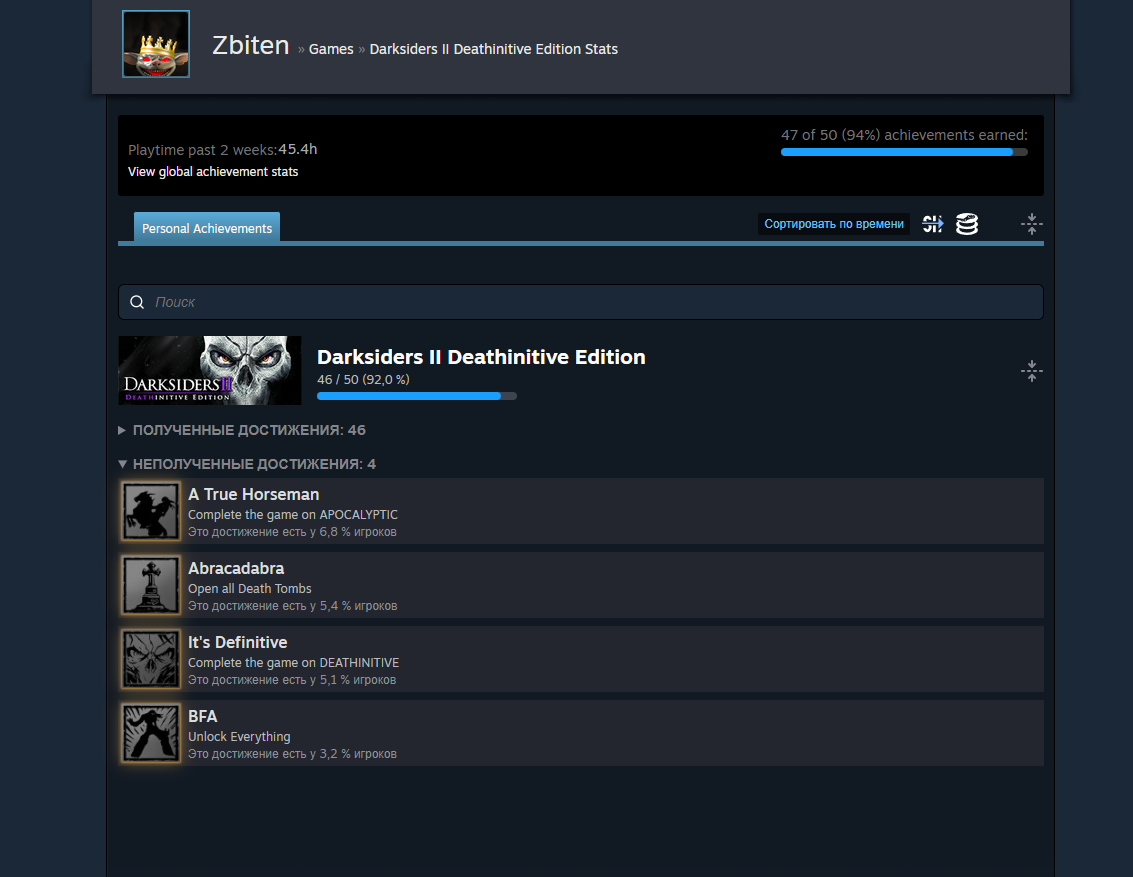Go to the Games breadcrumb link
1133x877 pixels.
(x=331, y=49)
